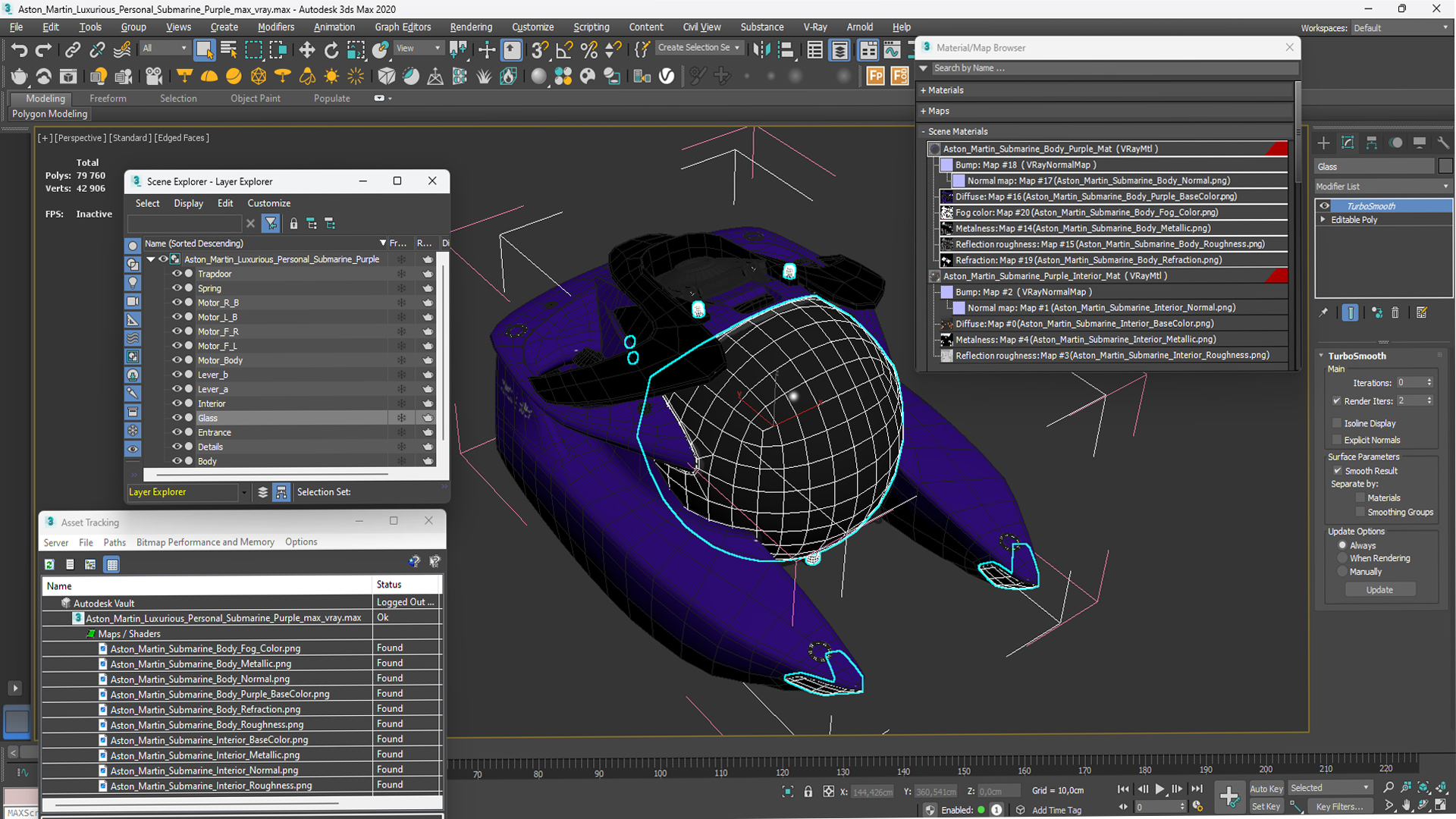Click the Mirror tool icon
The height and width of the screenshot is (819, 1456).
point(761,50)
